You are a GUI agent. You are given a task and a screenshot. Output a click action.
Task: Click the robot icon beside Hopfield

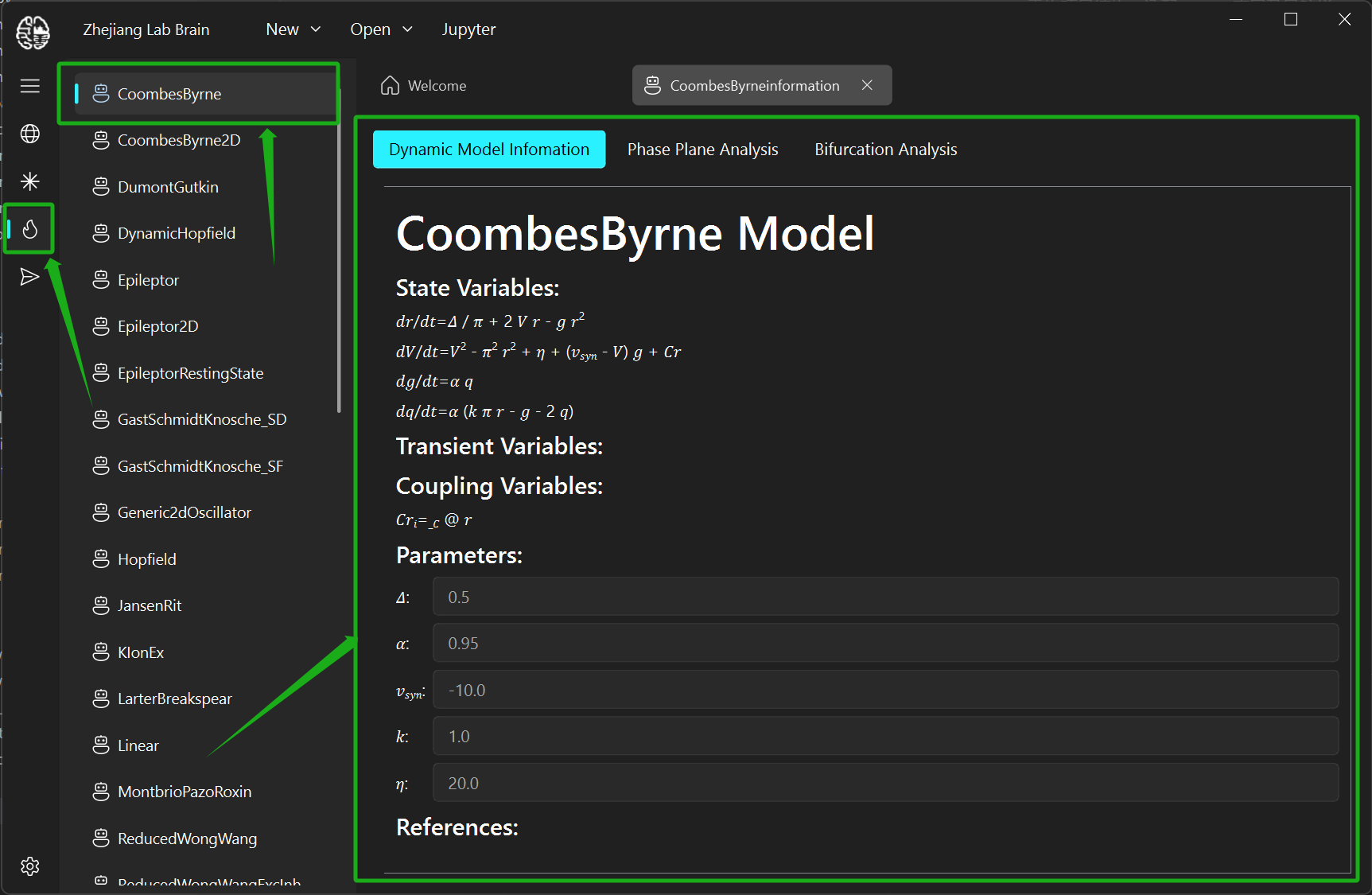101,559
